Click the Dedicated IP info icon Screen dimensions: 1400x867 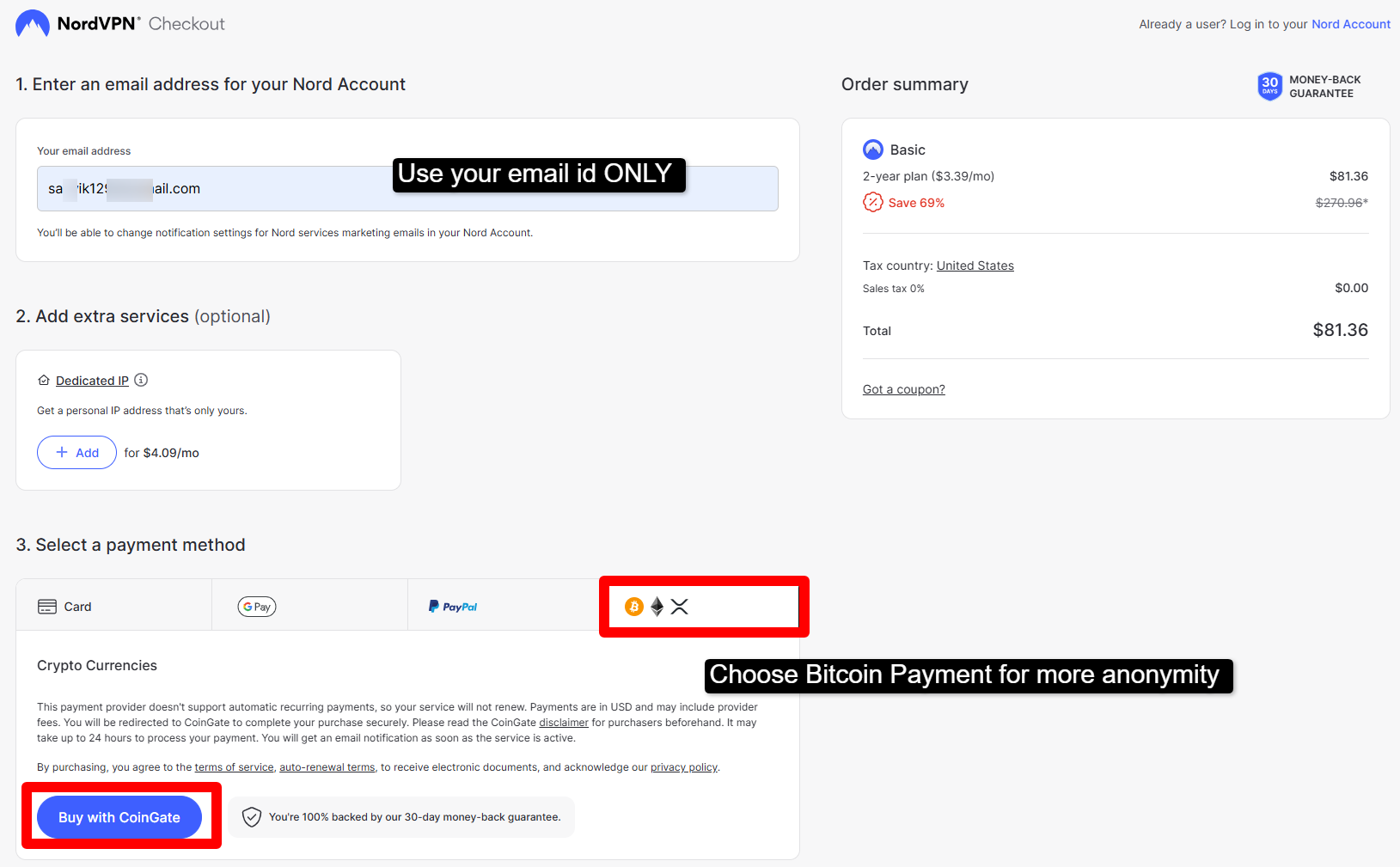(141, 380)
